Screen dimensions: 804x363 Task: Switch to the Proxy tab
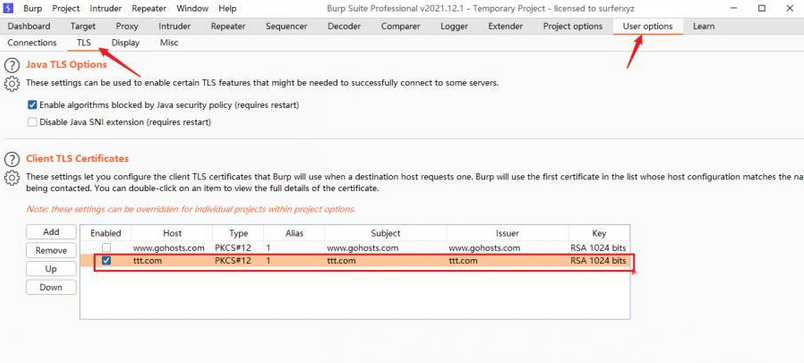pos(127,26)
